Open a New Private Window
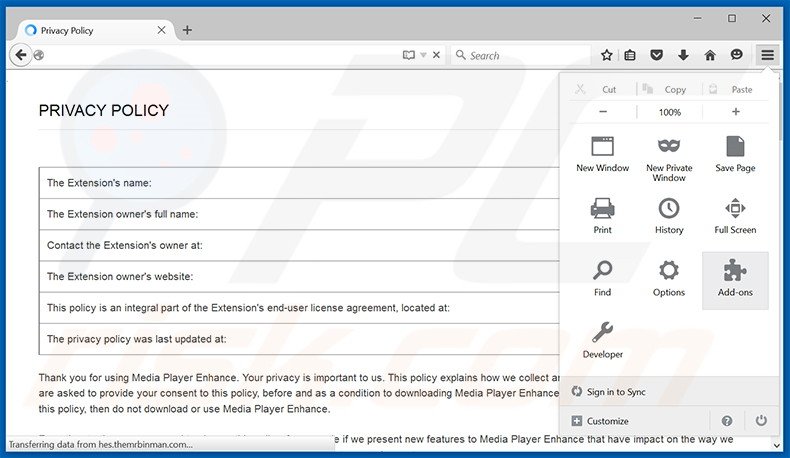Screen dimensions: 790x458 click(669, 159)
